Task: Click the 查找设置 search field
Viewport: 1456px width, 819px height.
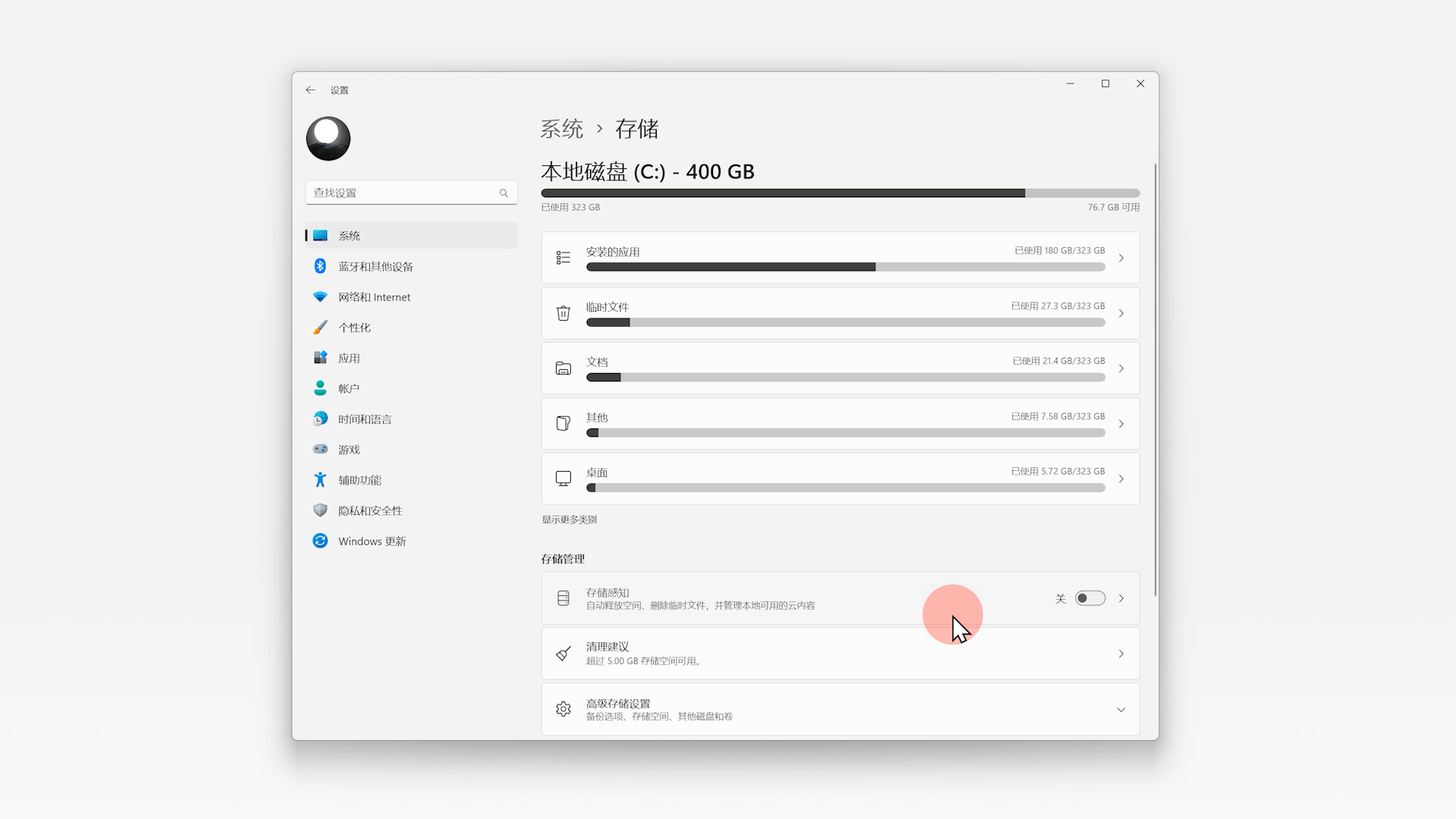Action: click(402, 193)
